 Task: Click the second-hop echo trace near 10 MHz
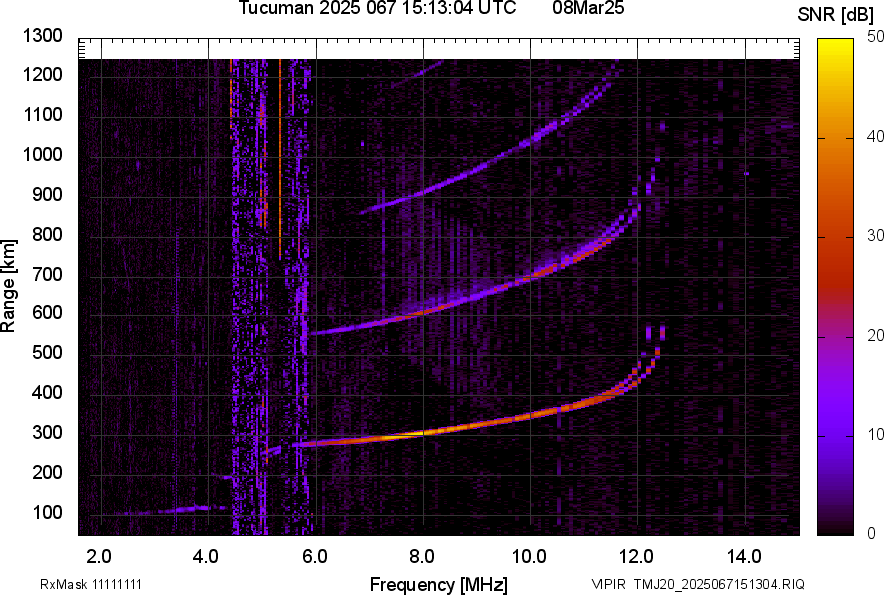[530, 277]
